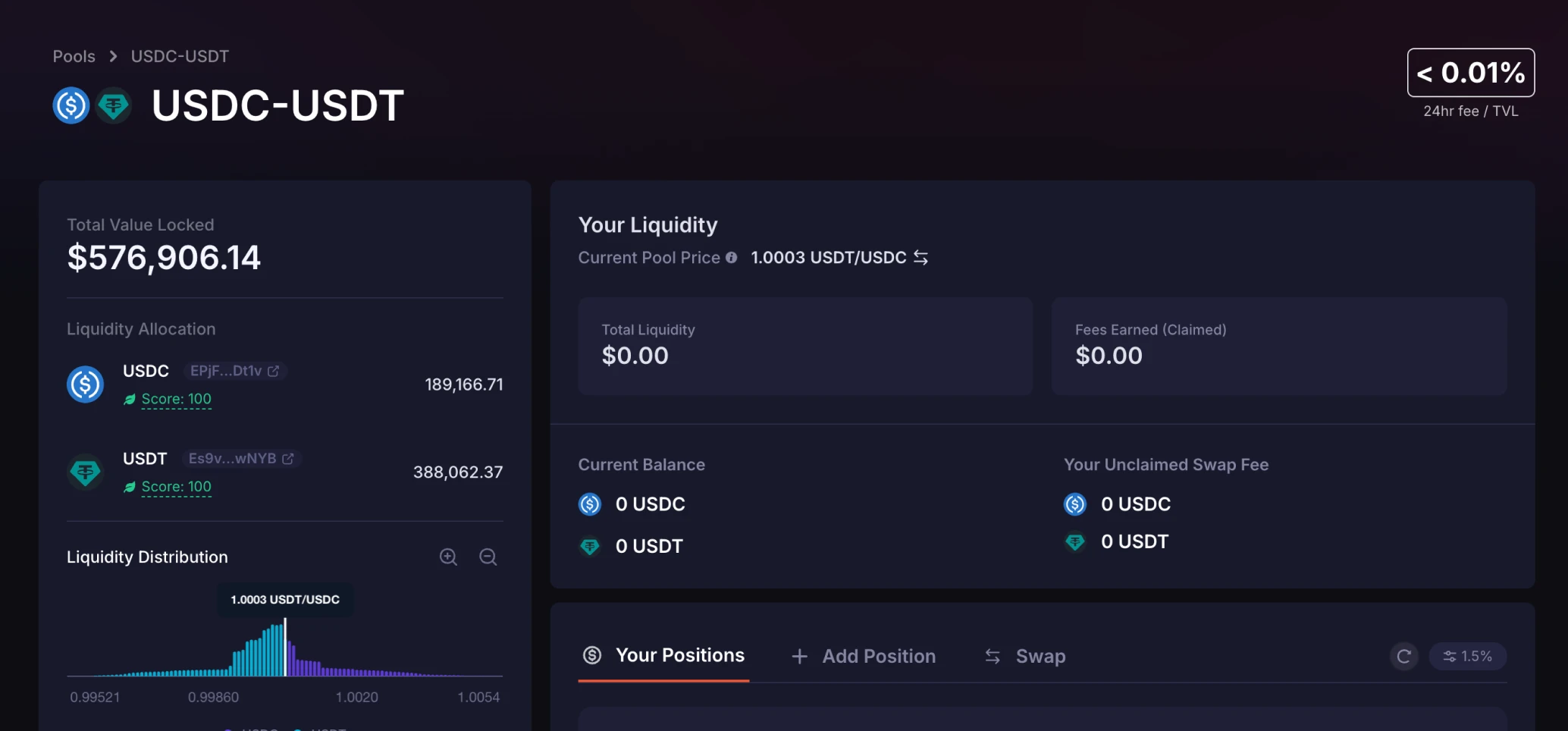Open the 1.5% slippage settings
This screenshot has width=1568, height=731.
[1468, 656]
